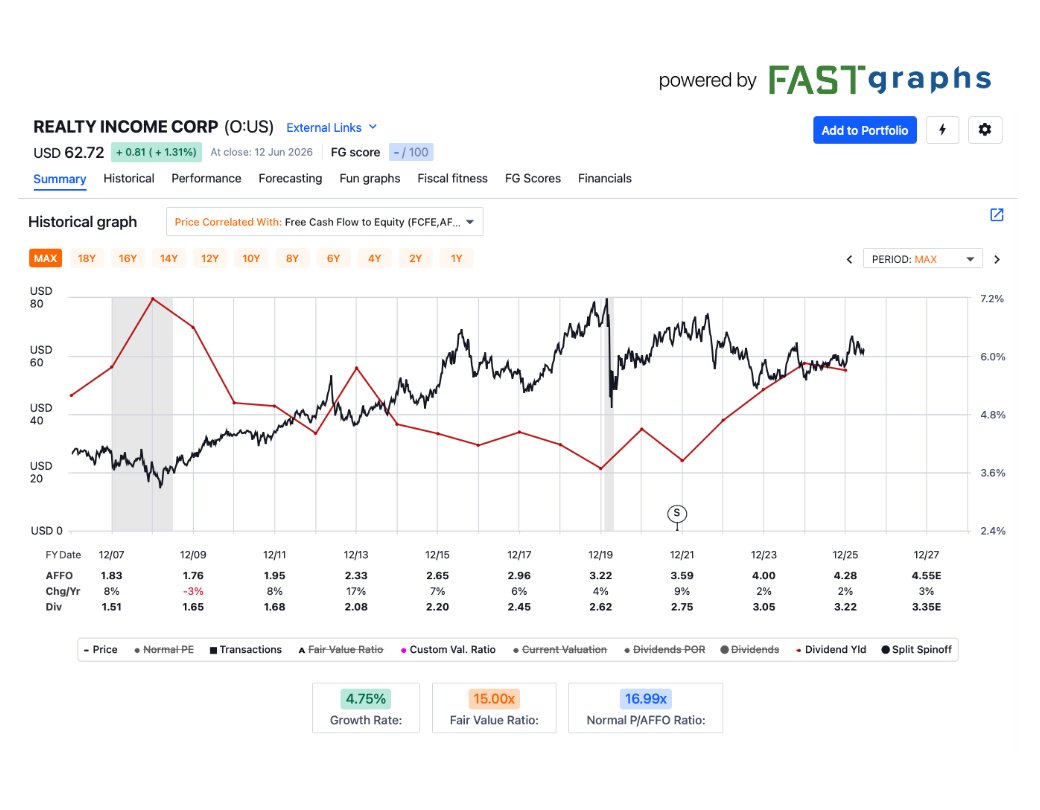The height and width of the screenshot is (810, 1040).
Task: Toggle Dividends POR legend item
Action: pyautogui.click(x=665, y=649)
